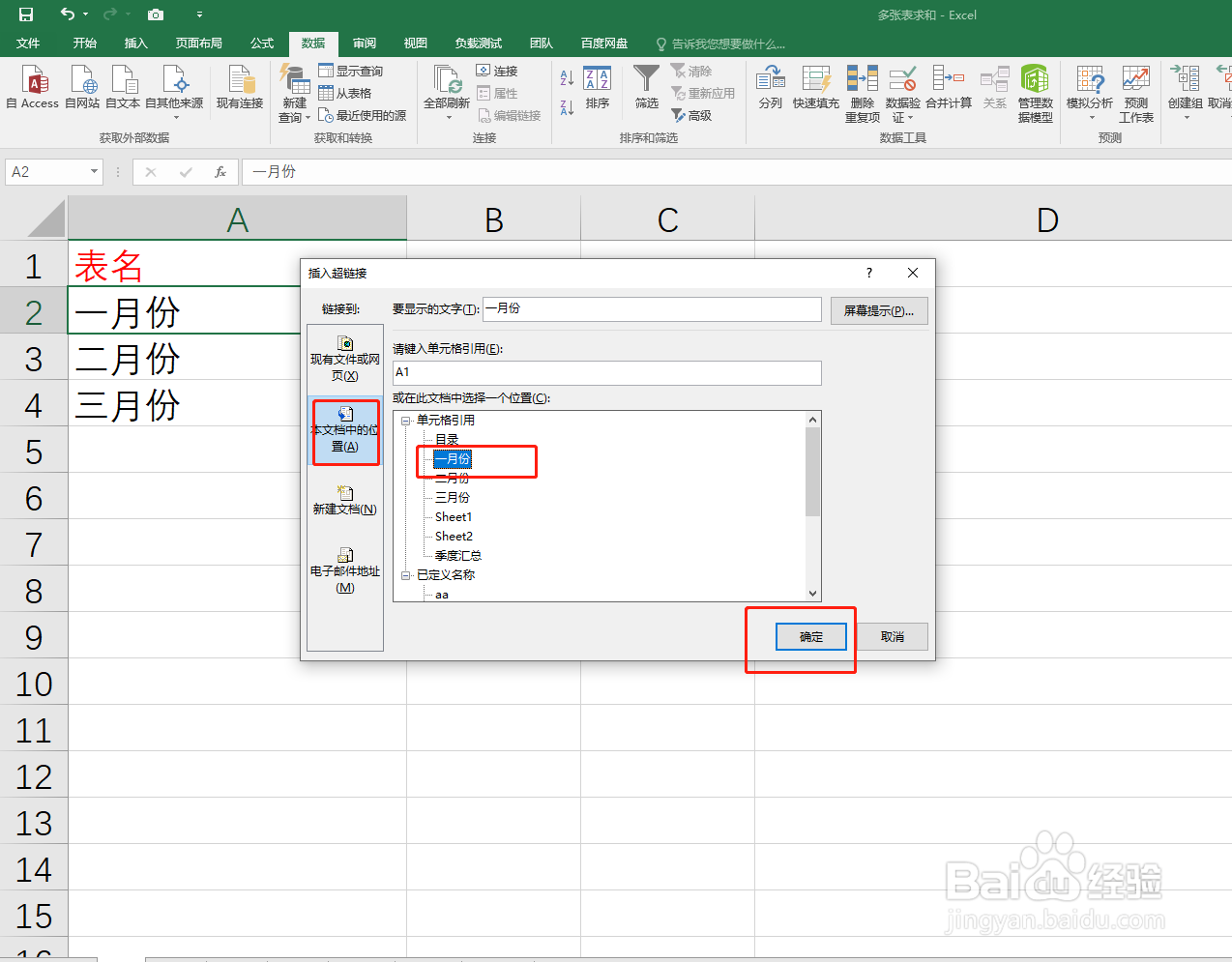Switch to the Insert (插入) tab
This screenshot has width=1232, height=962.
pos(136,44)
